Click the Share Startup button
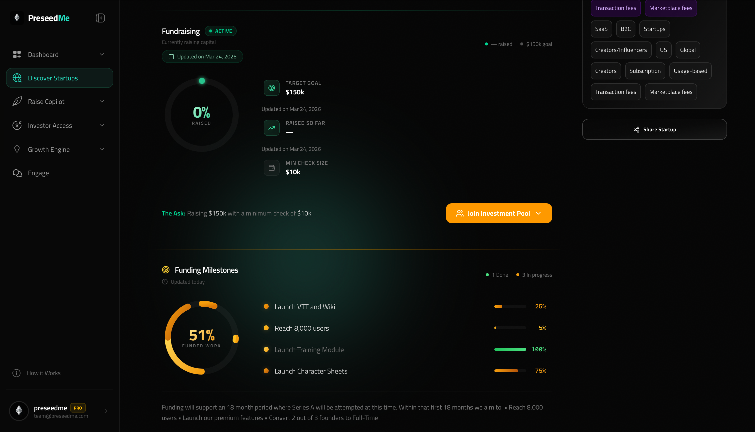The height and width of the screenshot is (432, 755). coord(654,129)
